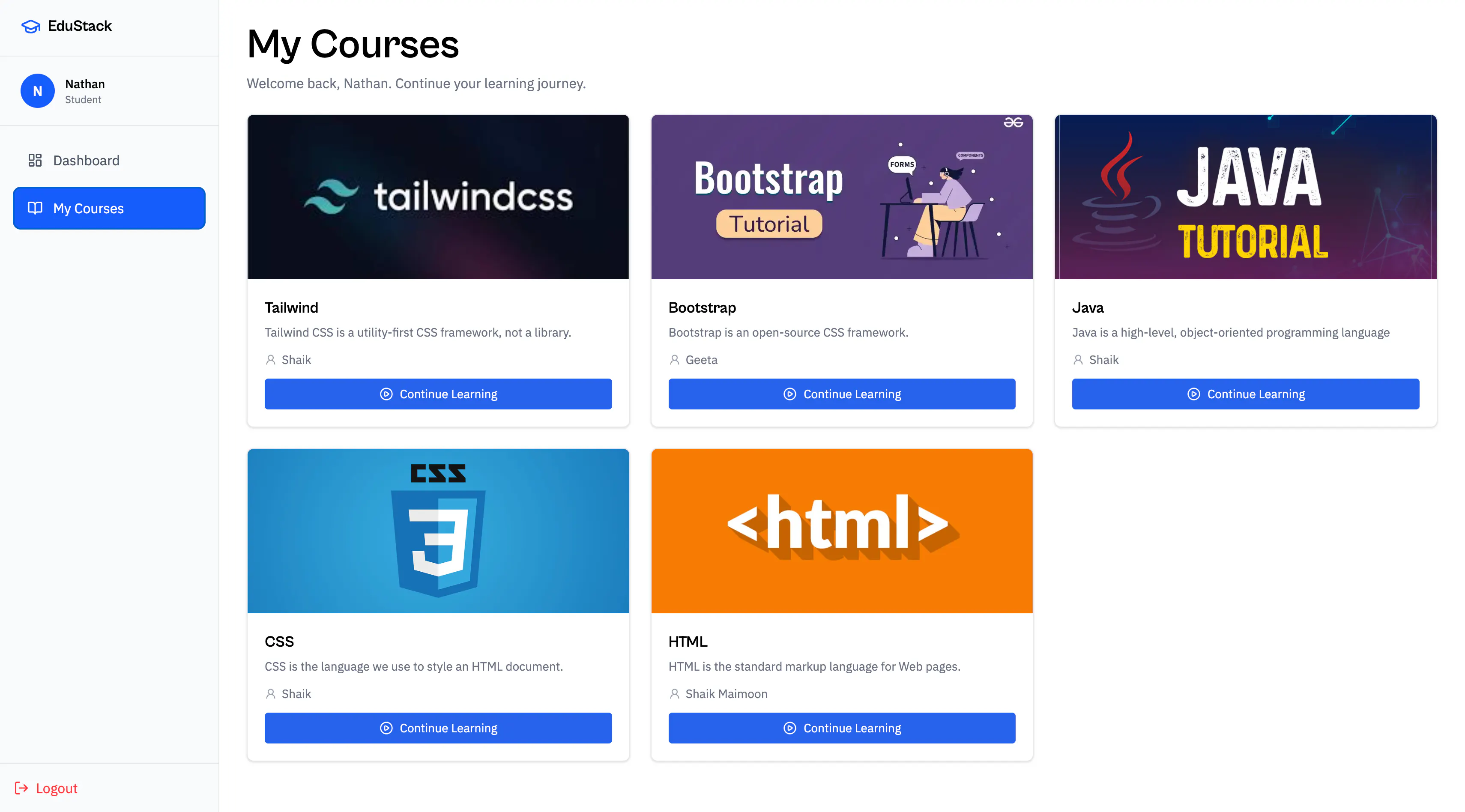Click instructor name Shaik on Java card
Screen dimensions: 1465x812
click(1103, 360)
